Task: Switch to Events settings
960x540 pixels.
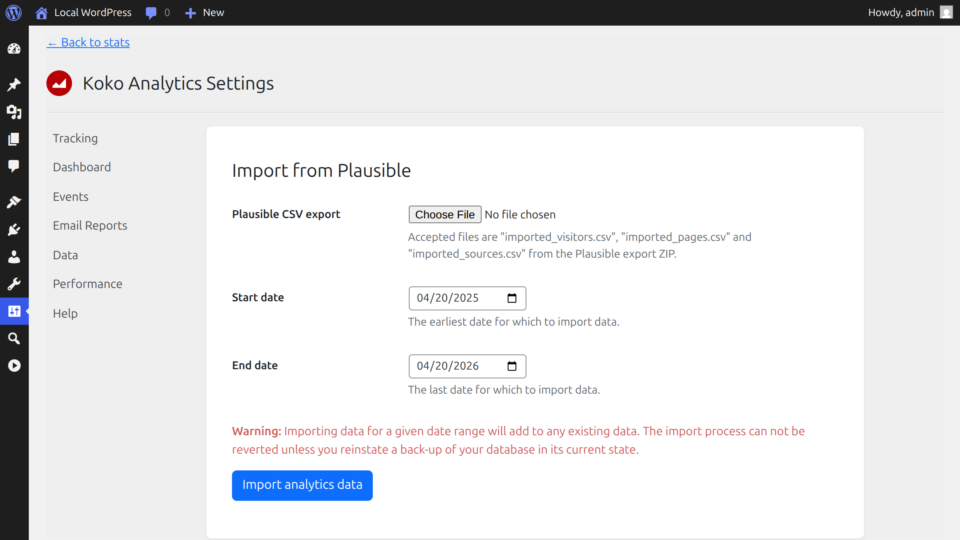Action: 70,197
